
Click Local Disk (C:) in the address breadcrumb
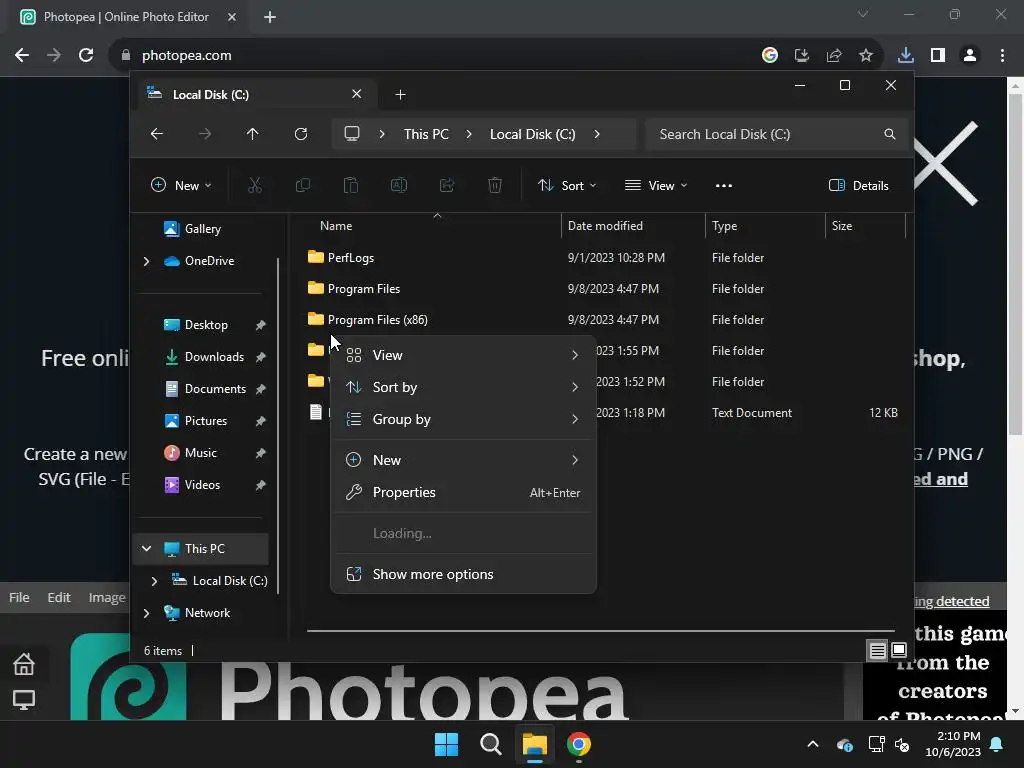[x=533, y=134]
